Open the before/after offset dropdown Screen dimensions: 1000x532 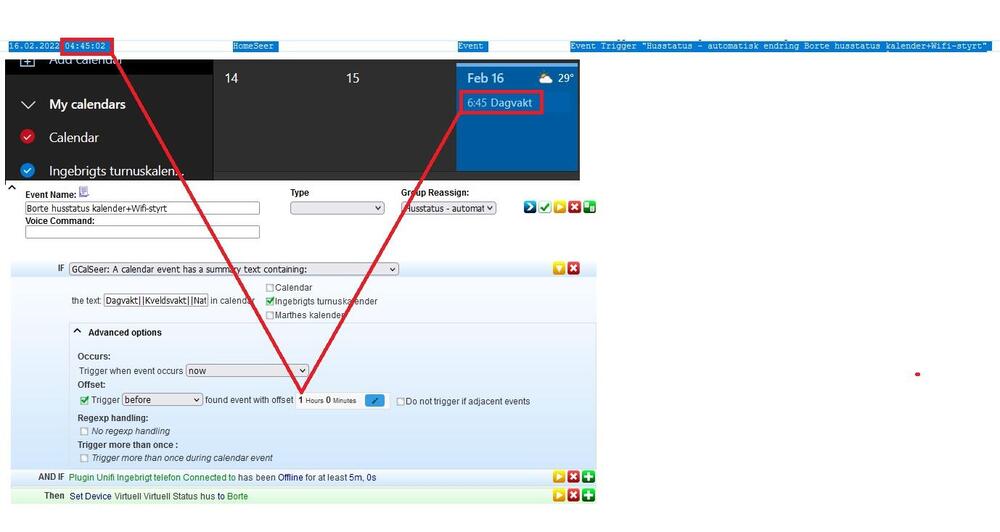(162, 400)
